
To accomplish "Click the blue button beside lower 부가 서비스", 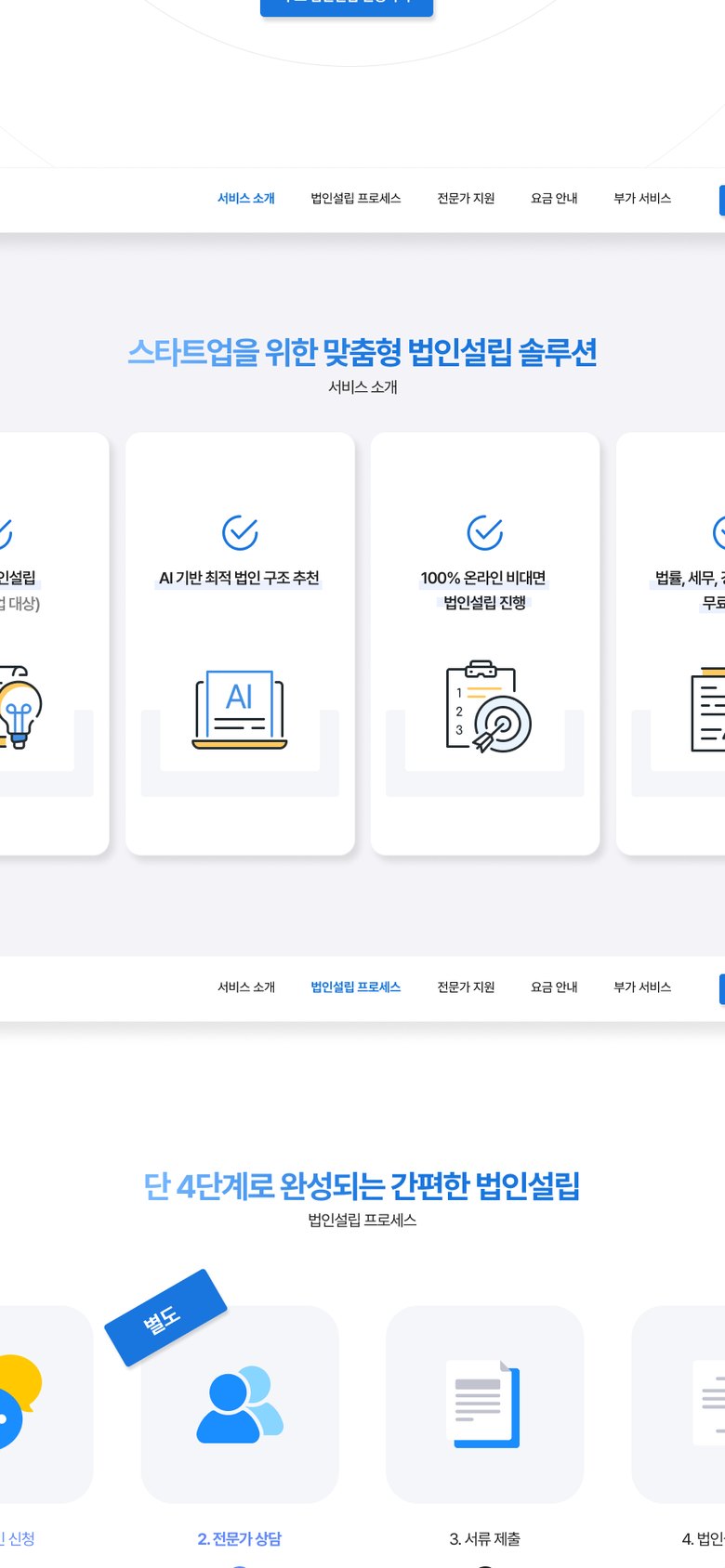I will (721, 988).
